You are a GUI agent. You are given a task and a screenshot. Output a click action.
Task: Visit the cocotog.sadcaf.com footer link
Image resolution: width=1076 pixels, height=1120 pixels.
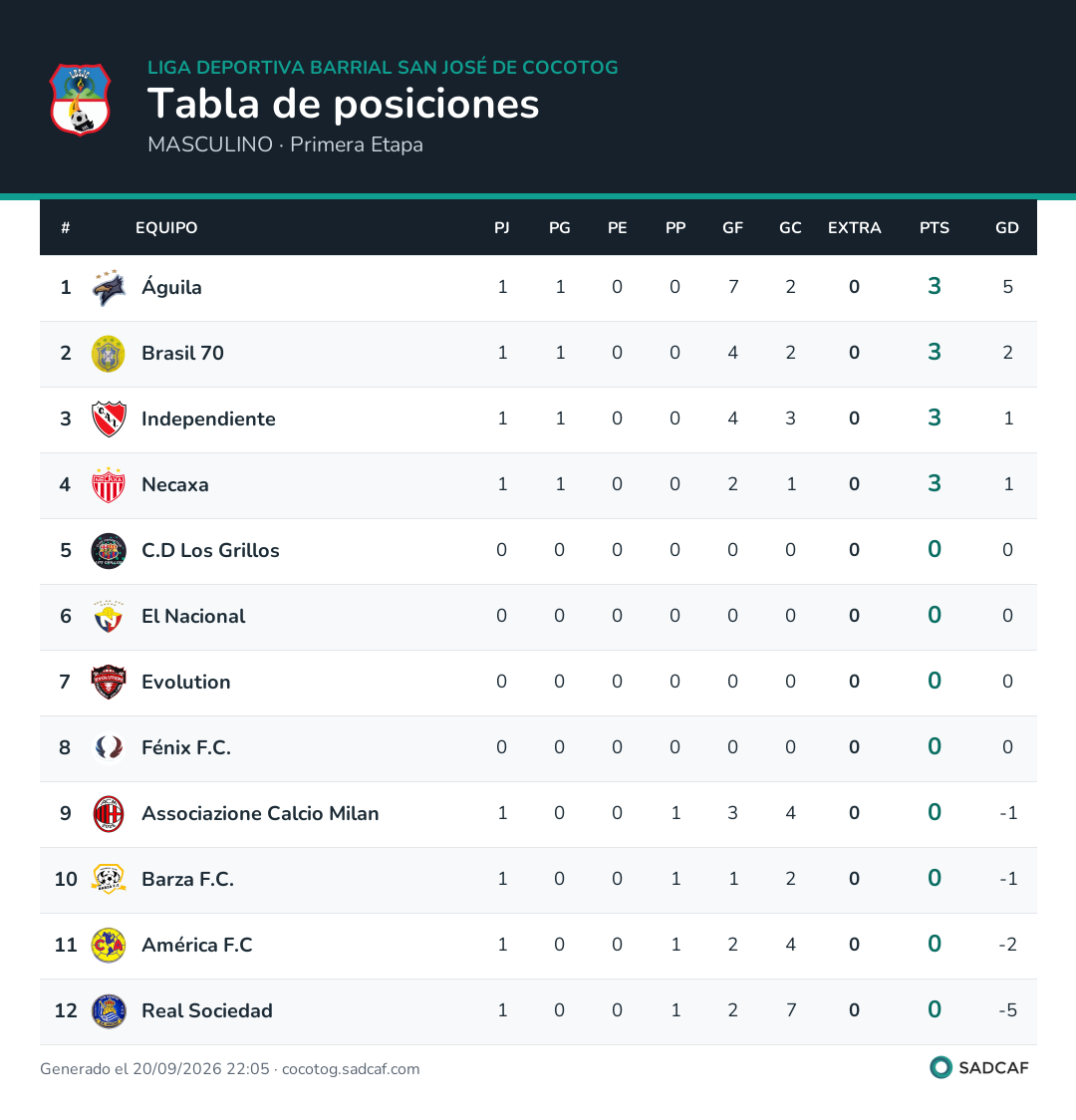351,1068
